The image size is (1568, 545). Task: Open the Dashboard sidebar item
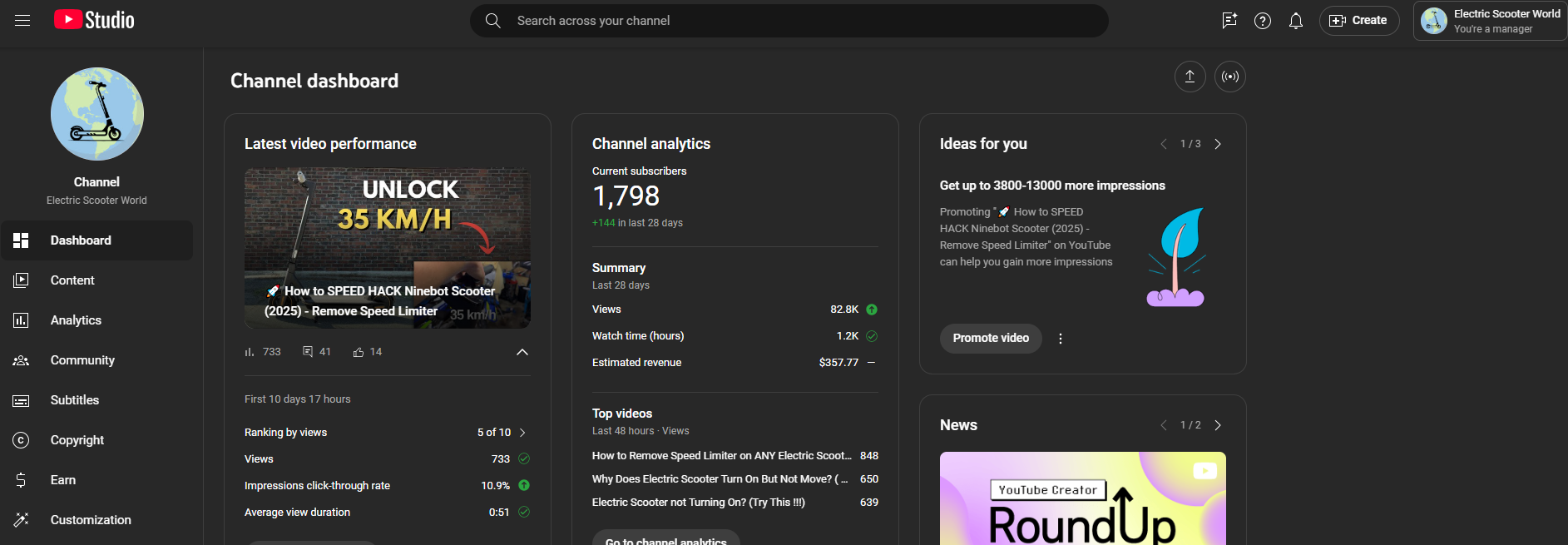[97, 240]
